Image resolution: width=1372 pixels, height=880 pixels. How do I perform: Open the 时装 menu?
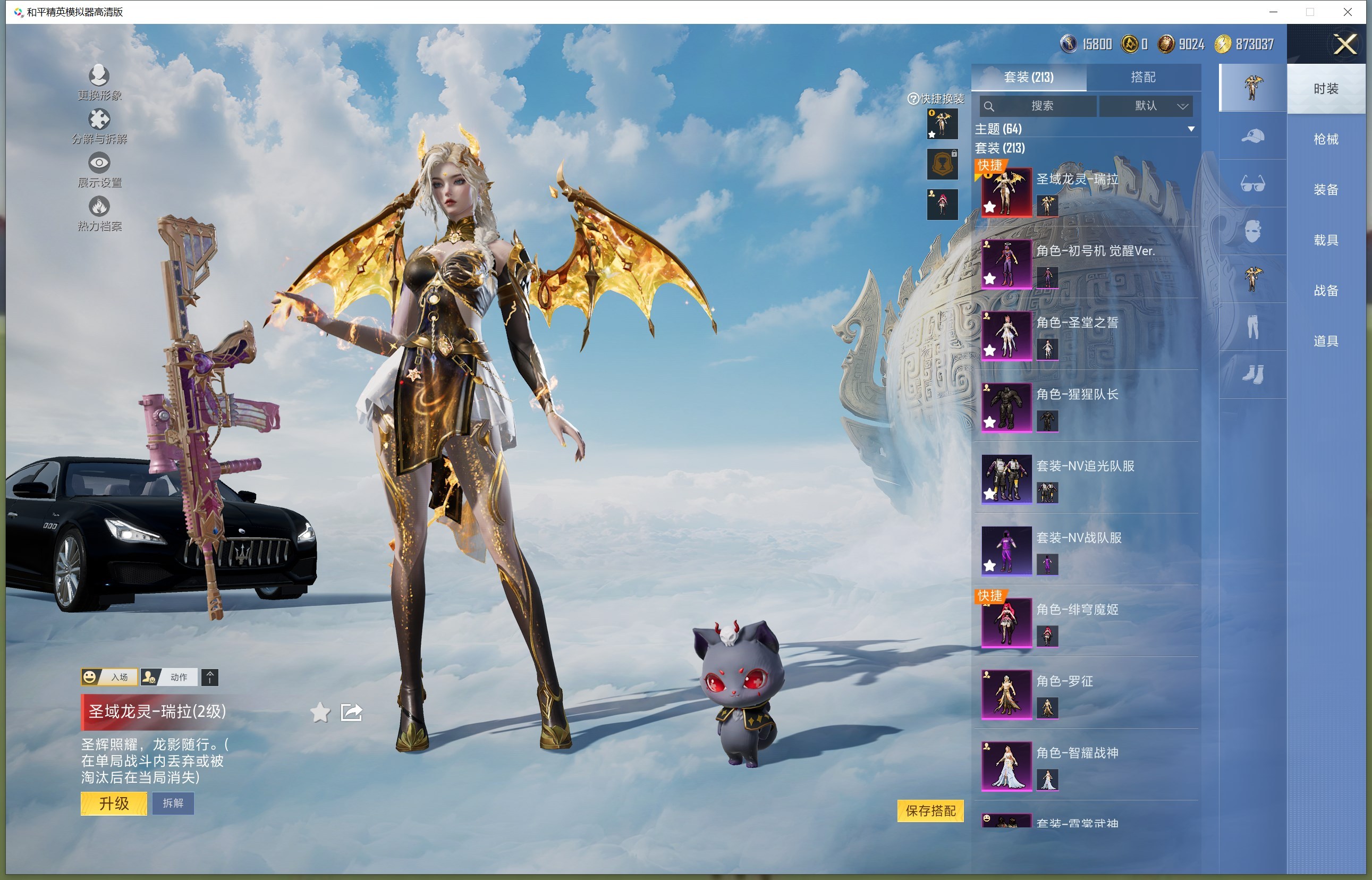1326,89
